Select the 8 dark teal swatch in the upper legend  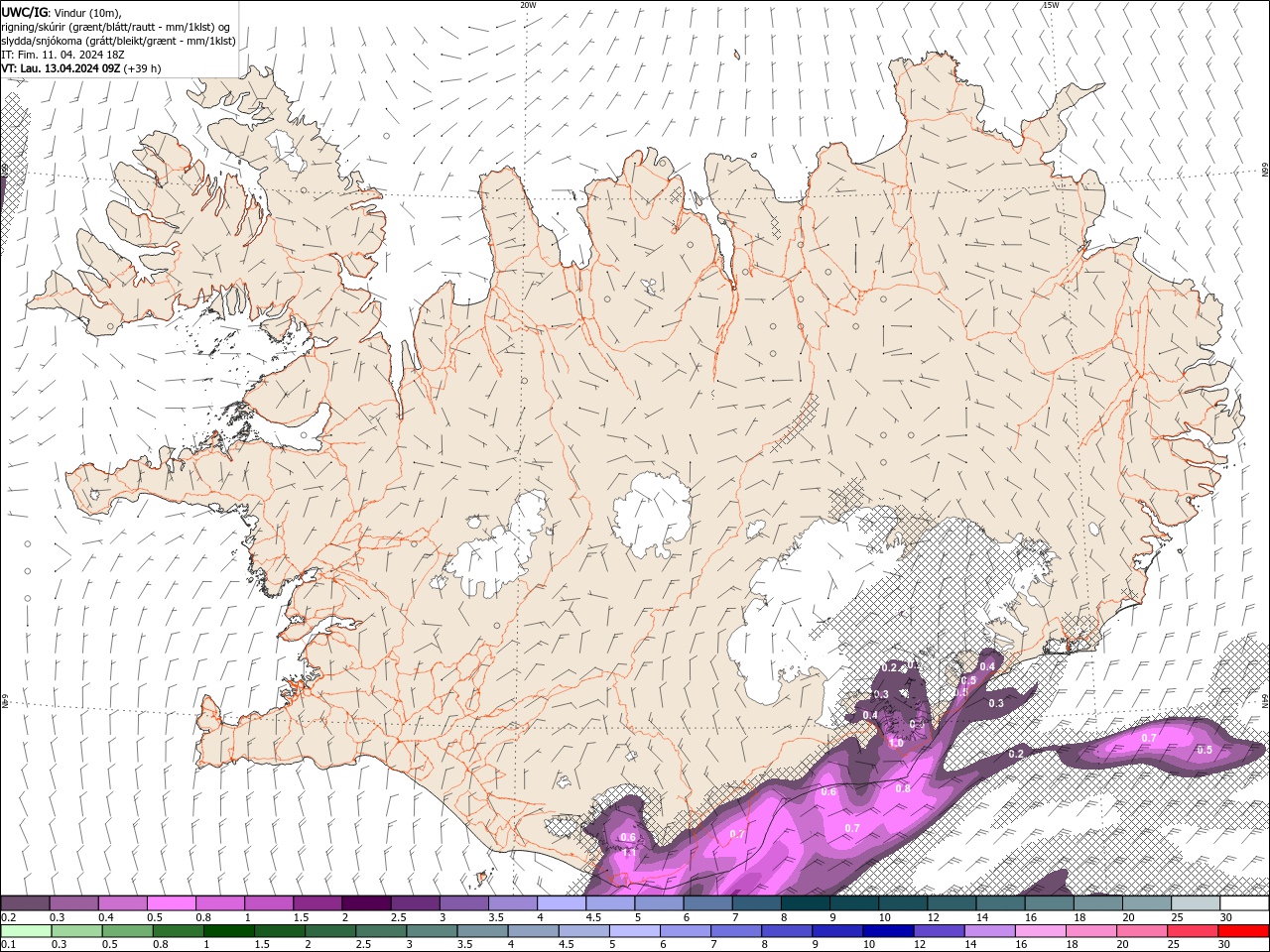click(x=806, y=903)
